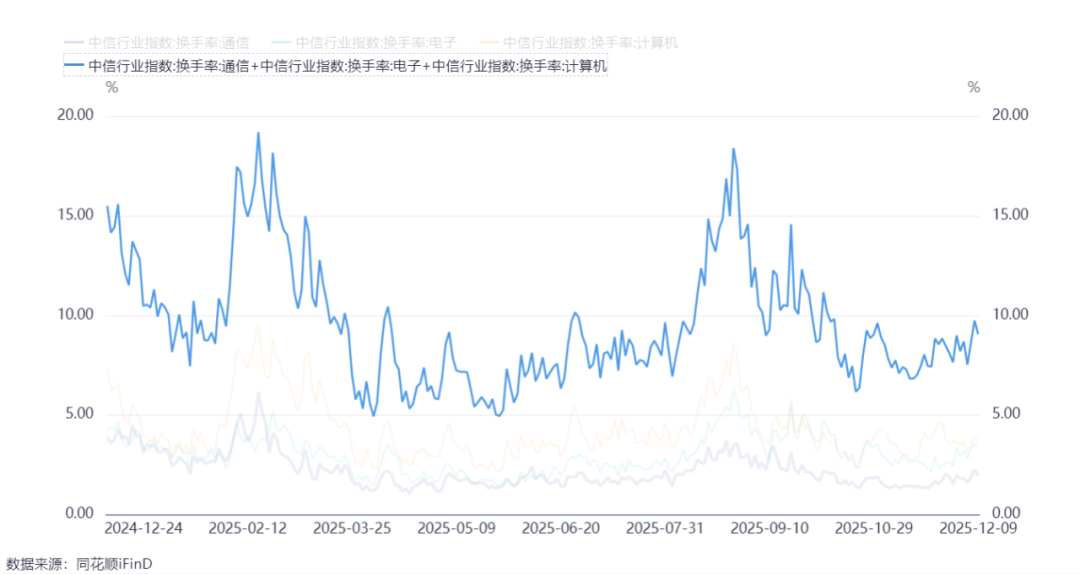Screen dimensions: 1080x574
Task: Click the 2025-05-09 x-axis date label
Action: click(x=457, y=529)
